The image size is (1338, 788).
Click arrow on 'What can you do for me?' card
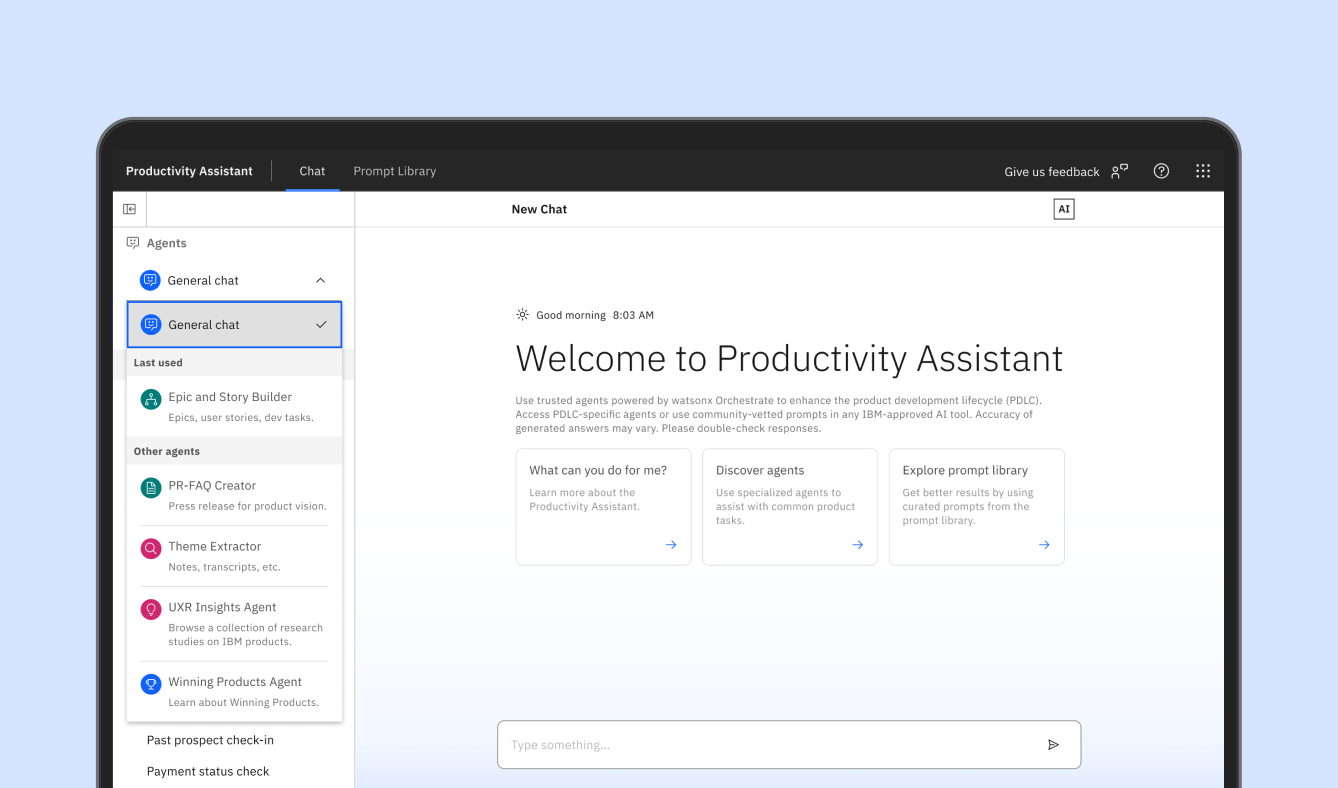point(671,545)
